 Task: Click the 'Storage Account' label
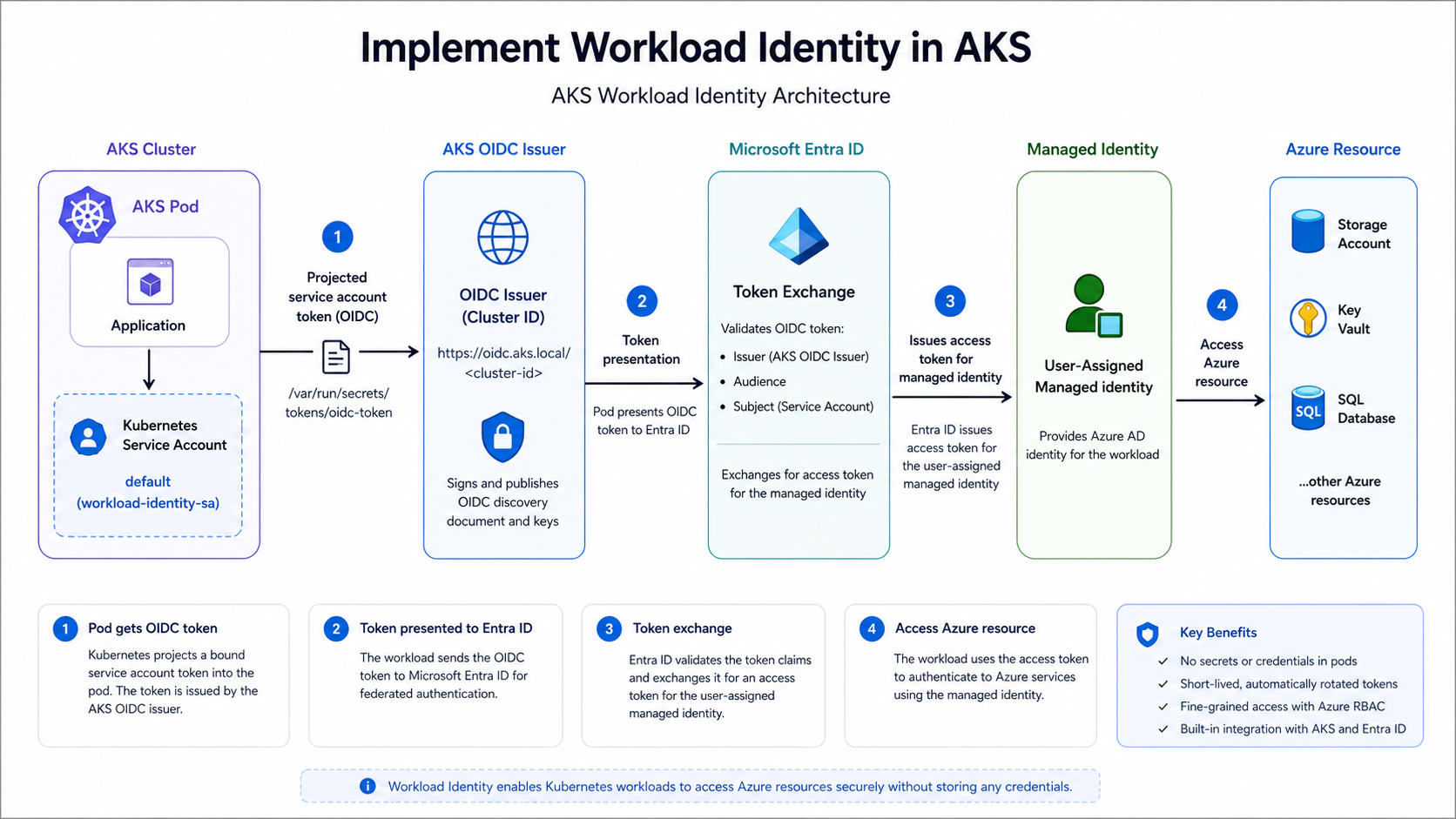click(1364, 234)
